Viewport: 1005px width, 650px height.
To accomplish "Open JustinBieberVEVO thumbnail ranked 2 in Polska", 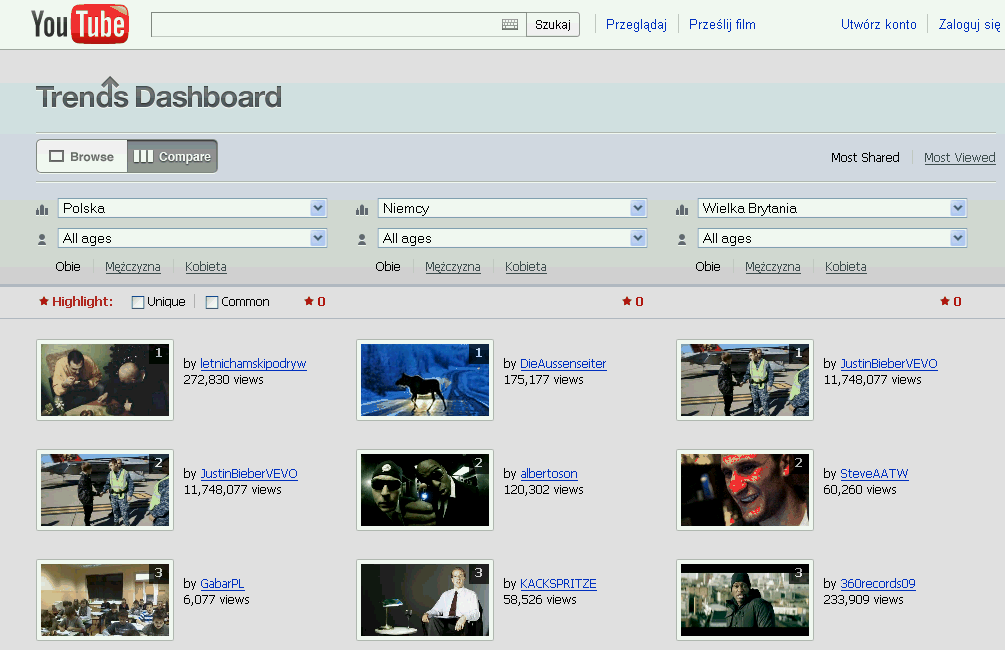I will coord(105,490).
